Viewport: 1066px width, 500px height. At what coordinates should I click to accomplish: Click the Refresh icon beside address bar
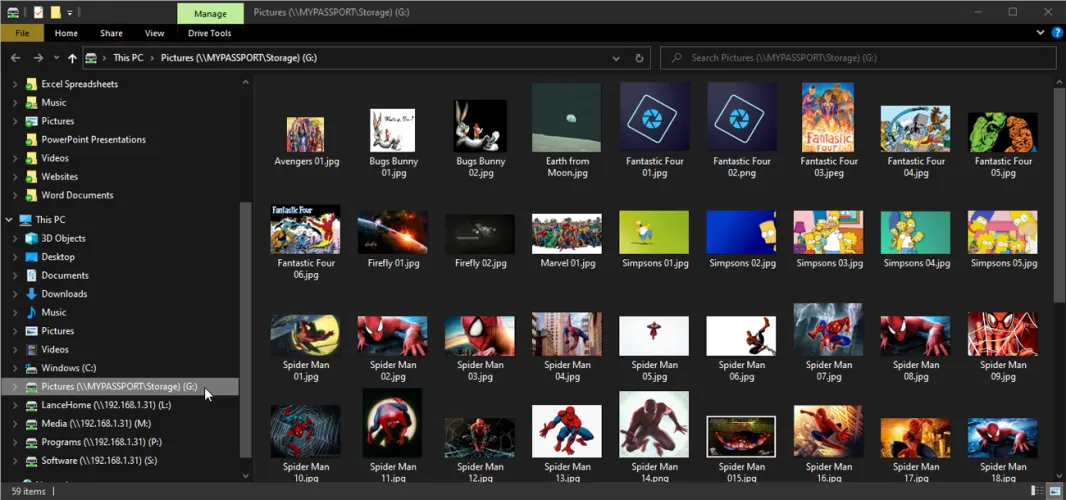pyautogui.click(x=640, y=58)
